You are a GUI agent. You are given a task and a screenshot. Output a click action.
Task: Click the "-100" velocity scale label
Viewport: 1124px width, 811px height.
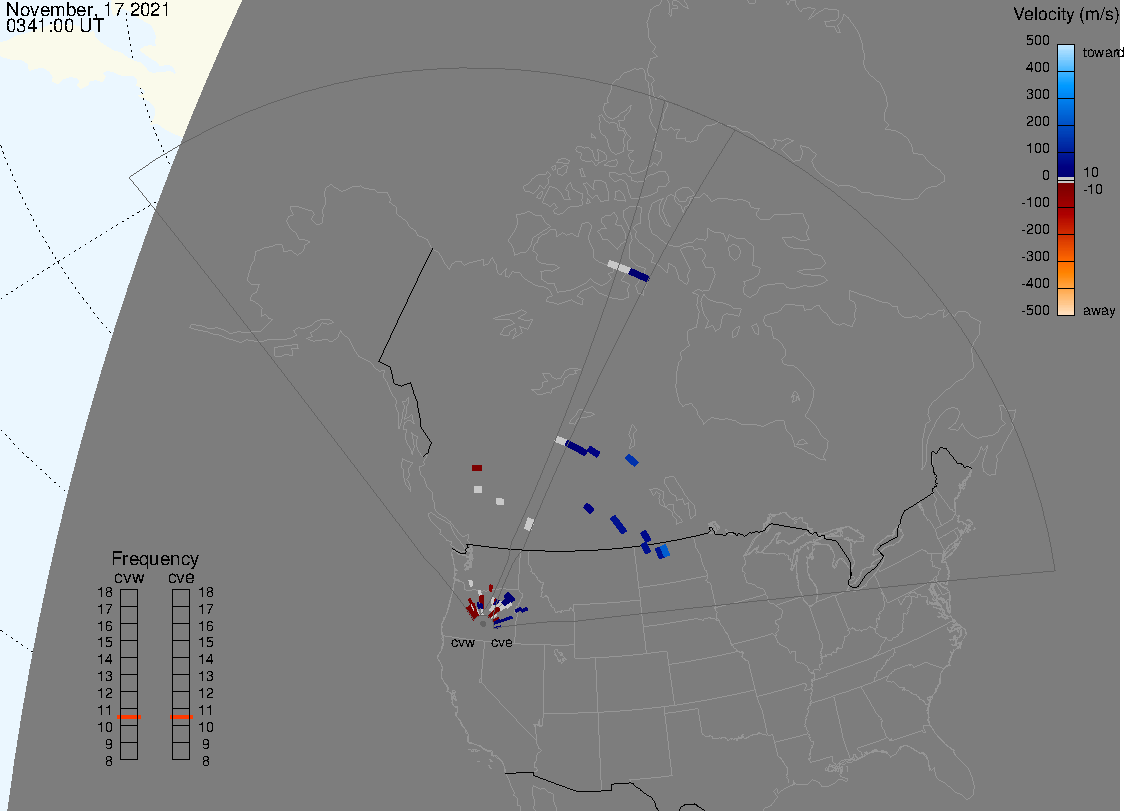1035,202
